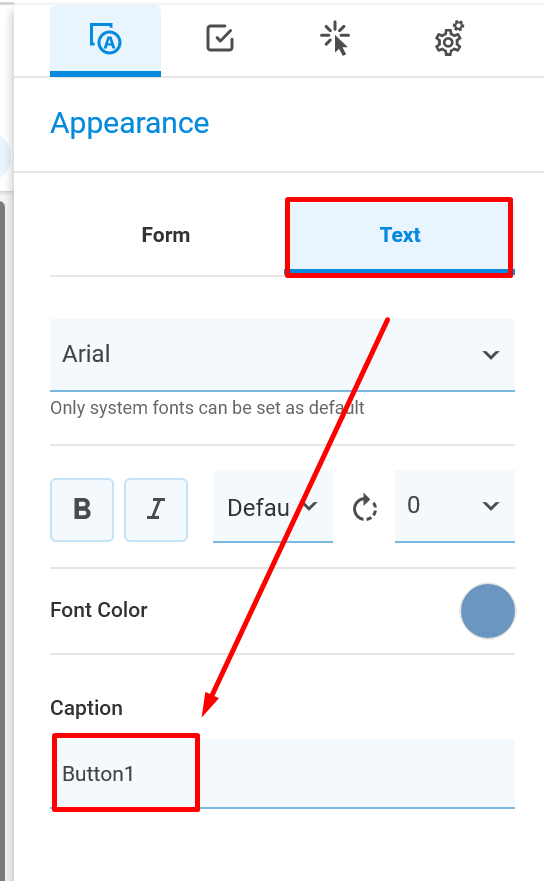Open the gears settings icon tab
544x881 pixels.
click(449, 39)
